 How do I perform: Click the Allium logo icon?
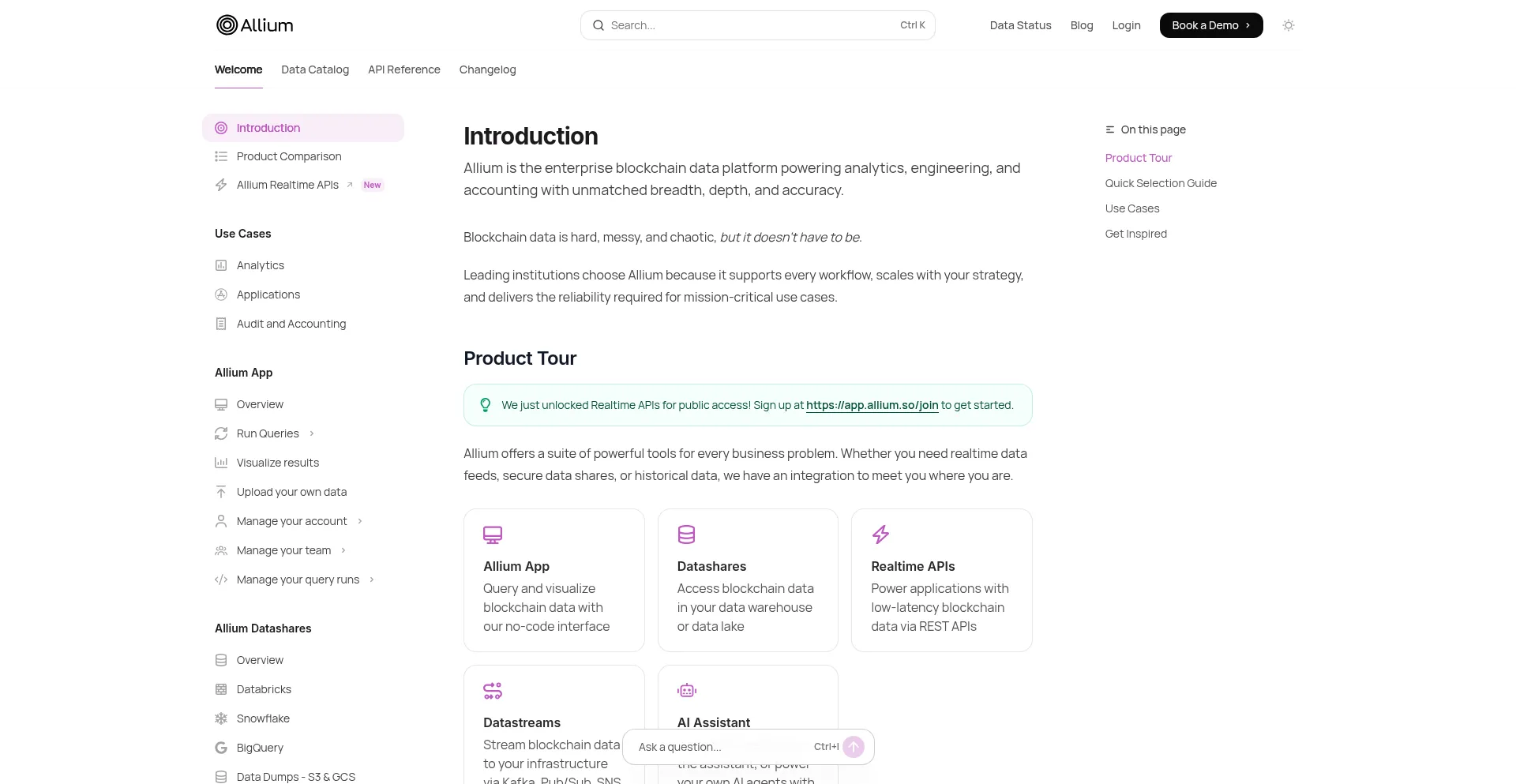click(227, 25)
